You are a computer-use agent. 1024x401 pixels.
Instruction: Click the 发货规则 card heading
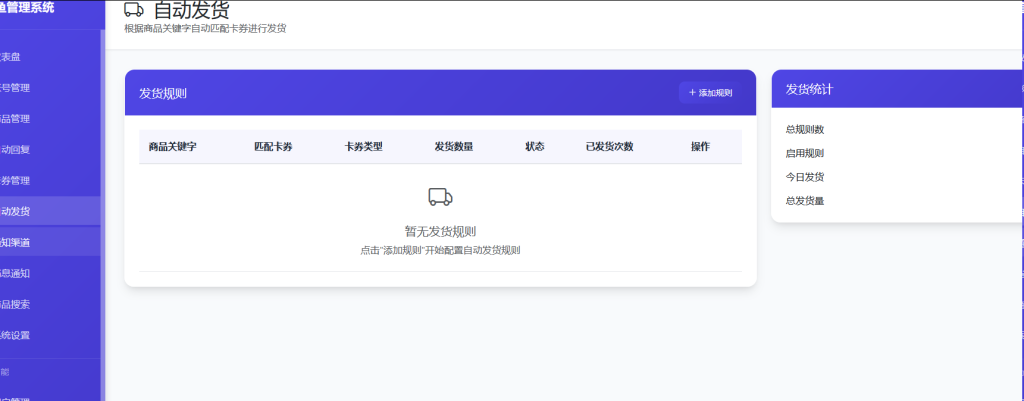pos(163,93)
